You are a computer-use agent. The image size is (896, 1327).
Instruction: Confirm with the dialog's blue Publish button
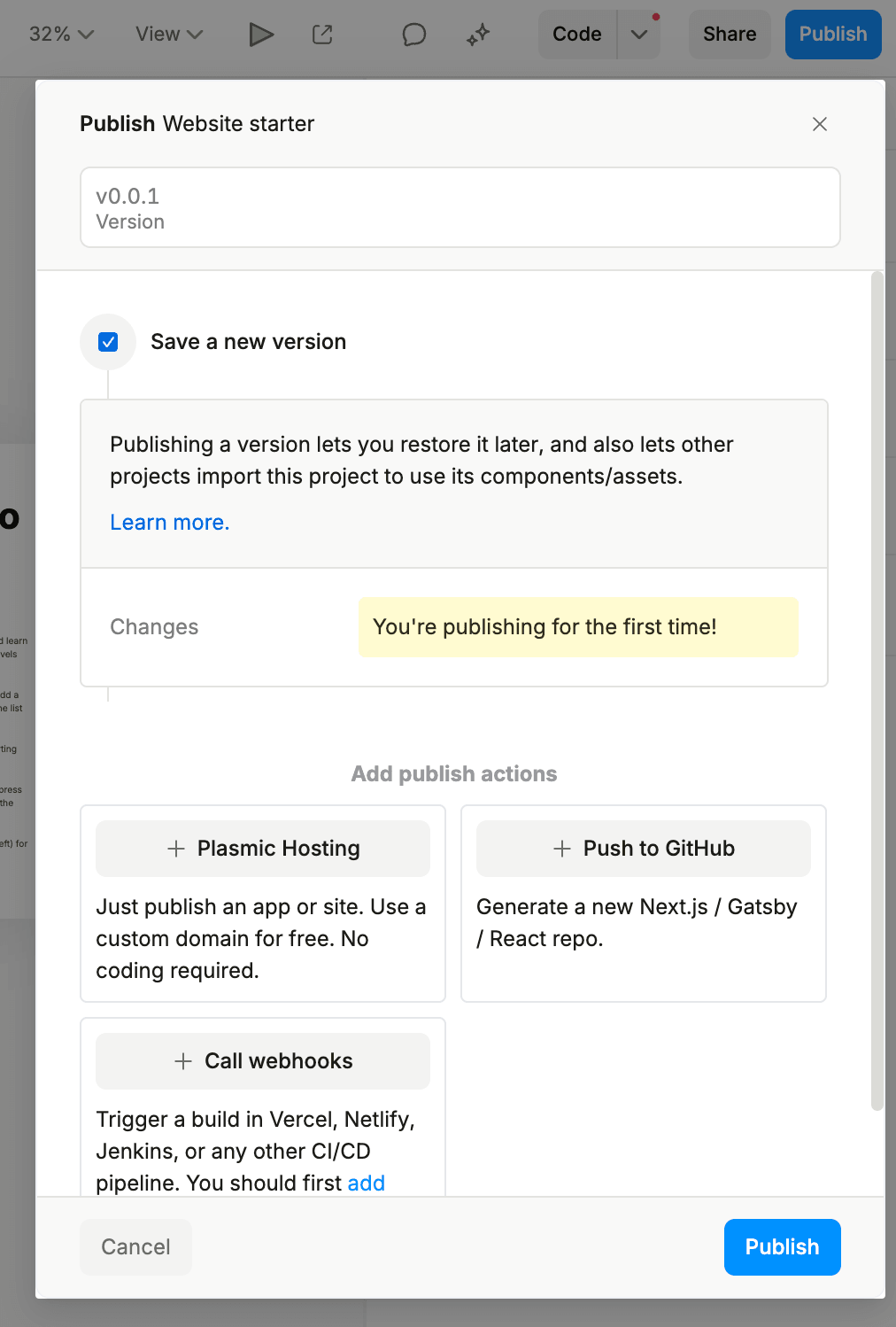click(783, 1247)
